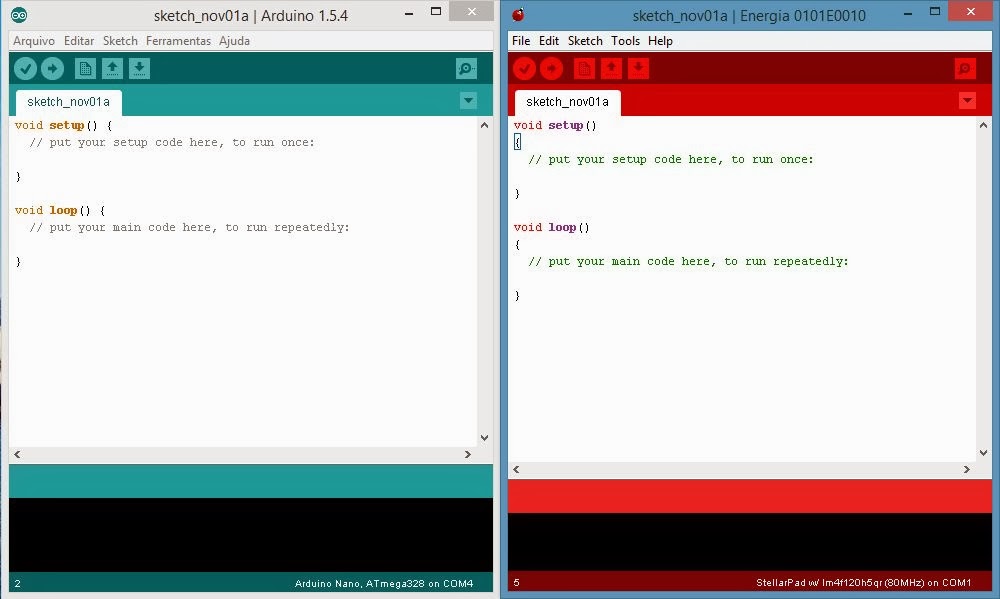Open sketch icon in Energia toolbar
1000x599 pixels.
click(611, 68)
